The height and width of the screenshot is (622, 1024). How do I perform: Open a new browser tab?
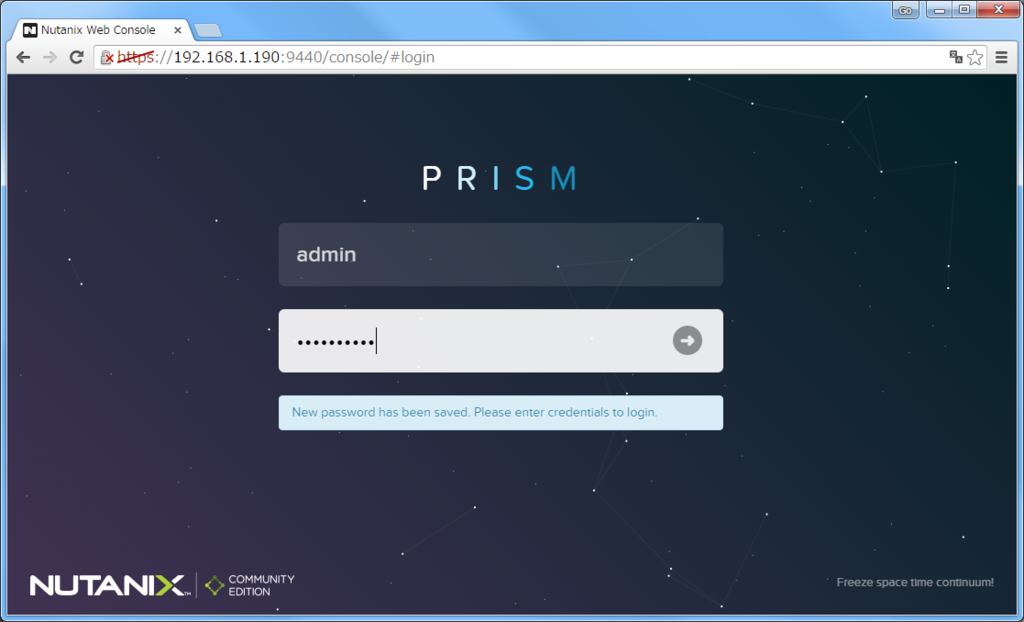208,31
